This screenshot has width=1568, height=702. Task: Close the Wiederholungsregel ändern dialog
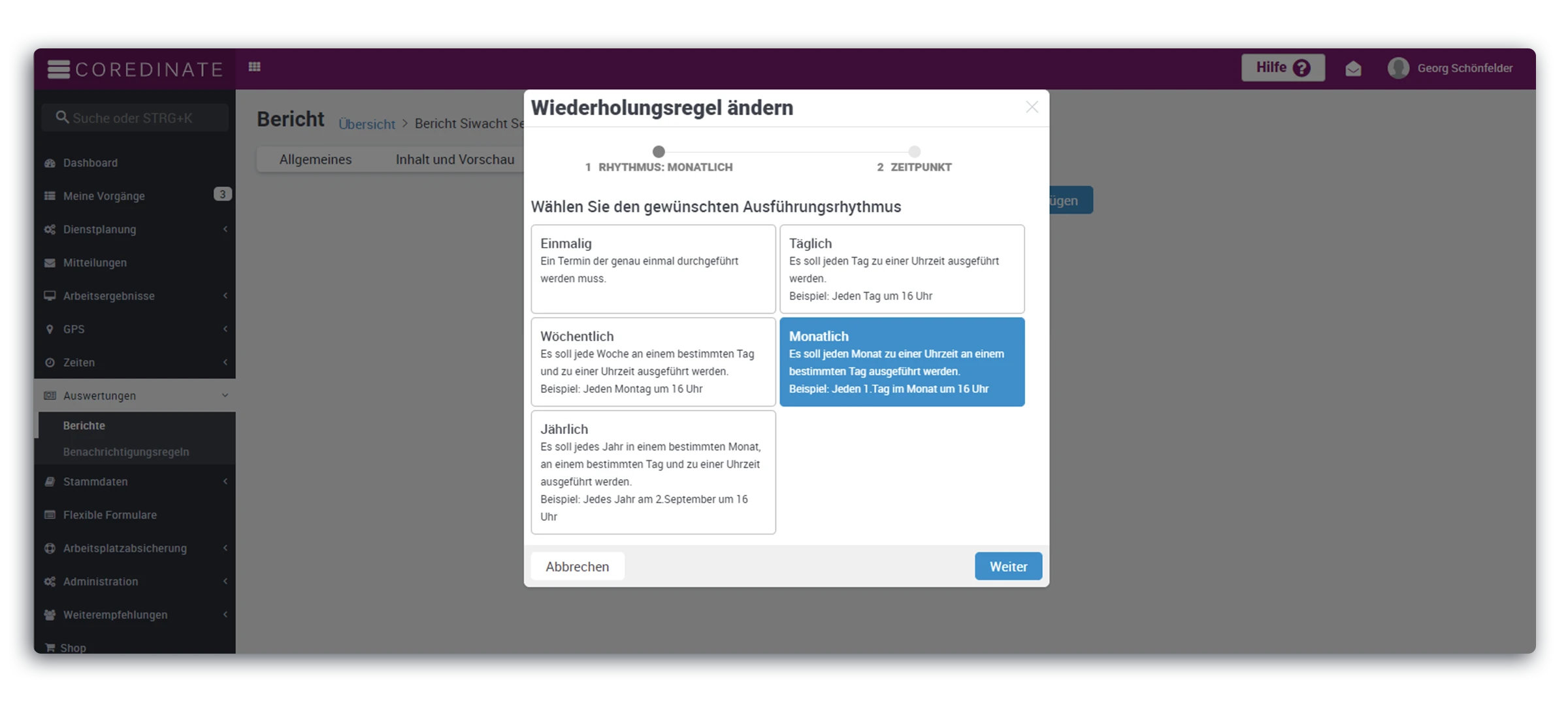1032,107
